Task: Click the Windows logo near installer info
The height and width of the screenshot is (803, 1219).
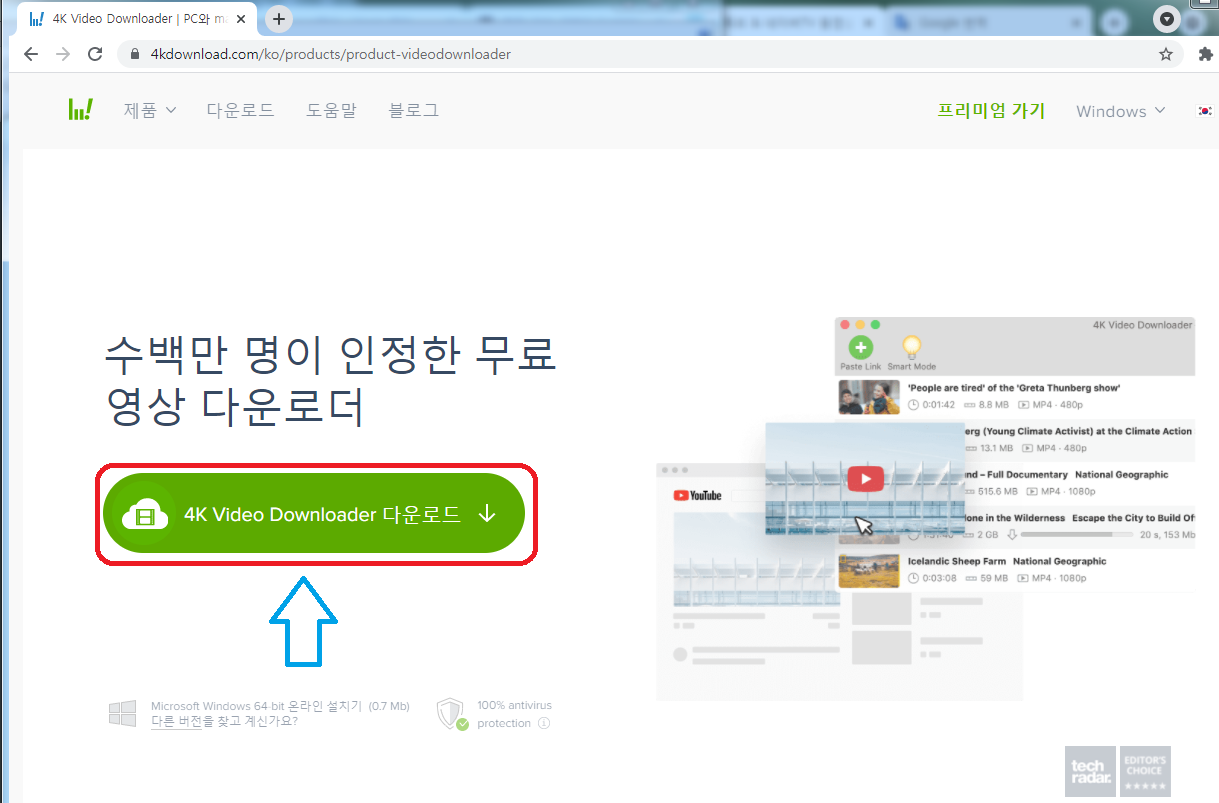Action: (122, 713)
